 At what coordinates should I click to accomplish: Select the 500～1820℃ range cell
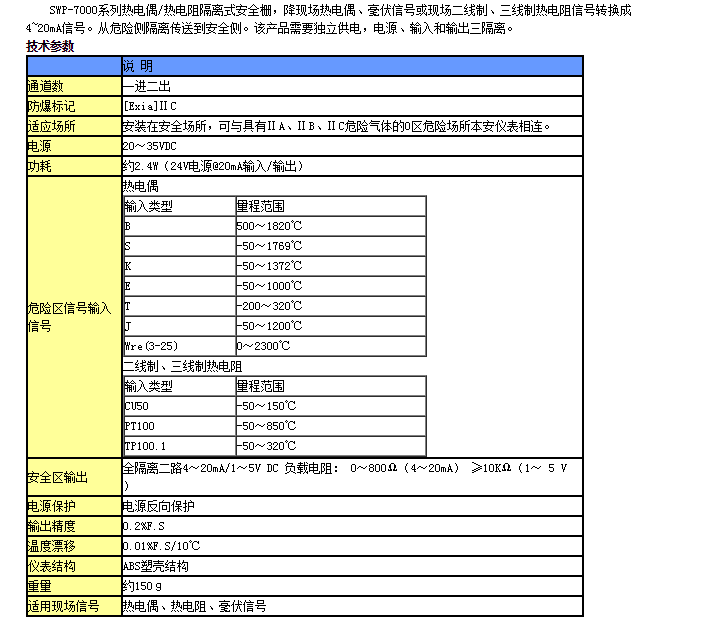click(x=269, y=226)
